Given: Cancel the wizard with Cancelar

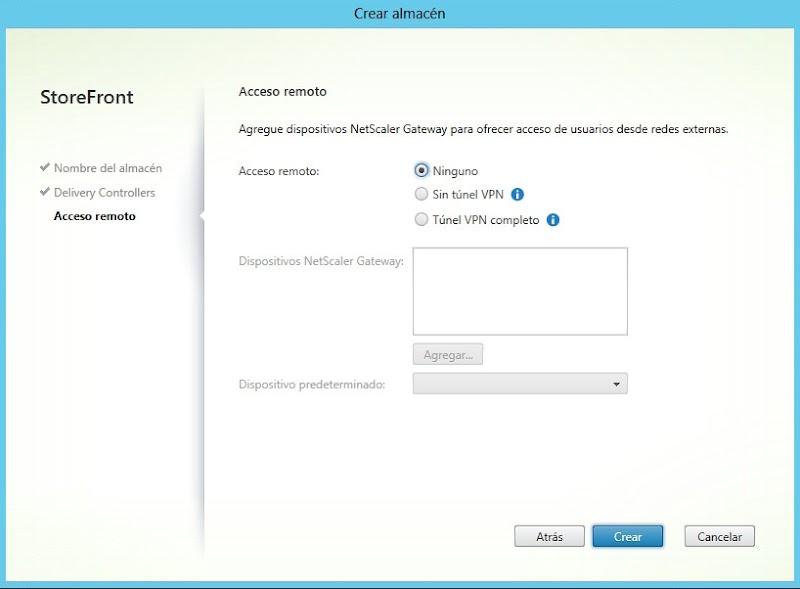Looking at the screenshot, I should [719, 536].
